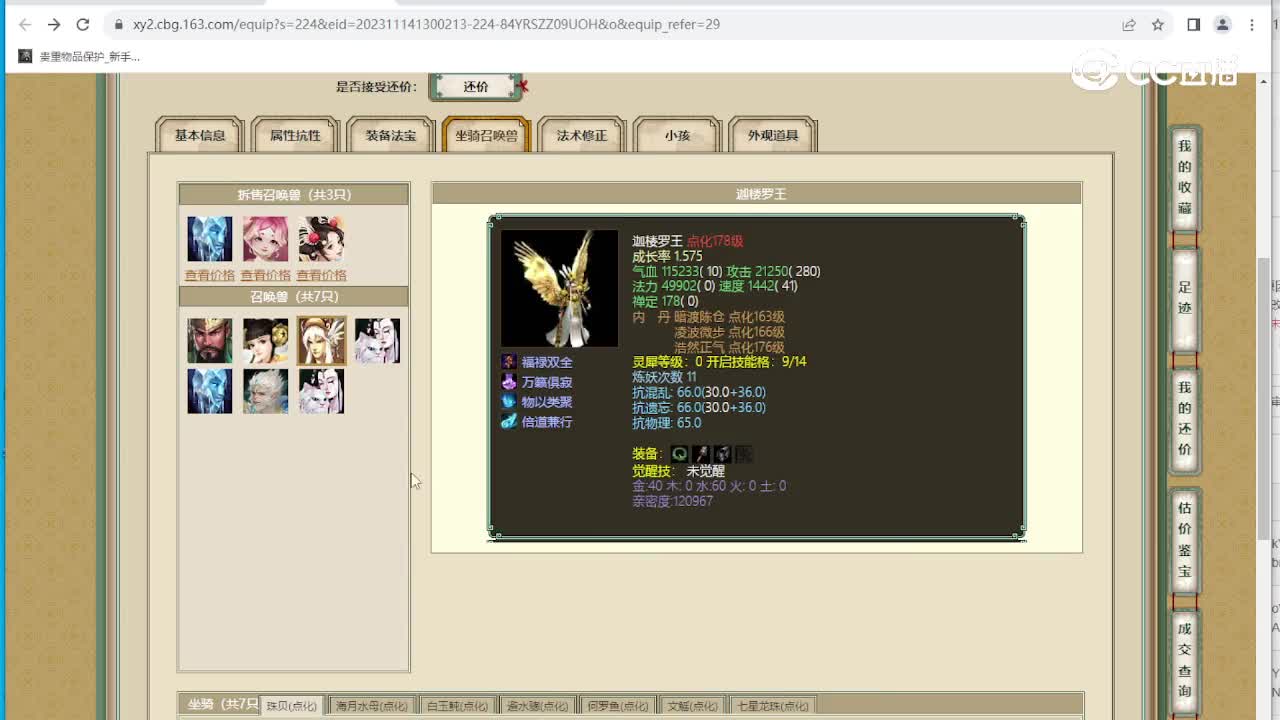Click the empty fourth equipment slot

tap(745, 454)
